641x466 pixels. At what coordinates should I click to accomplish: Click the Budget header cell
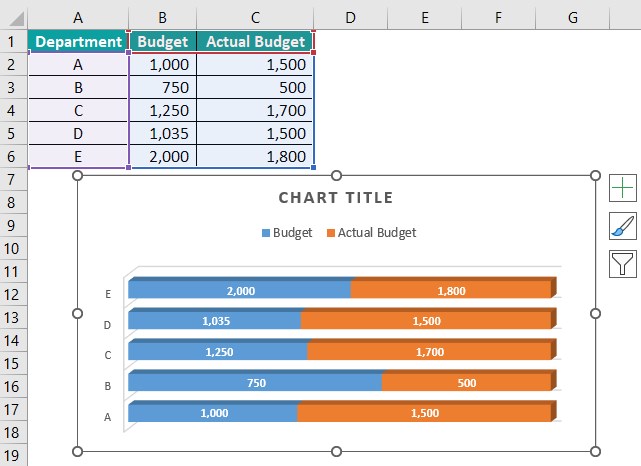pyautogui.click(x=163, y=41)
